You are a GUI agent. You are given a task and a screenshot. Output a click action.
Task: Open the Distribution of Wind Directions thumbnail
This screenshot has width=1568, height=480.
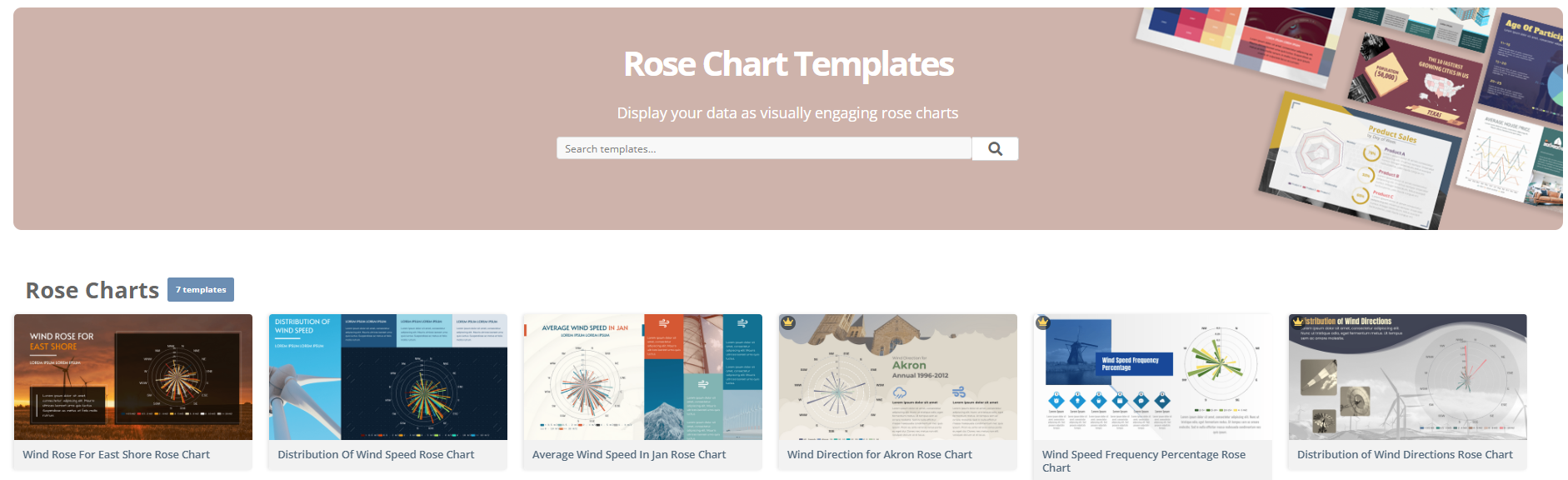point(1407,377)
